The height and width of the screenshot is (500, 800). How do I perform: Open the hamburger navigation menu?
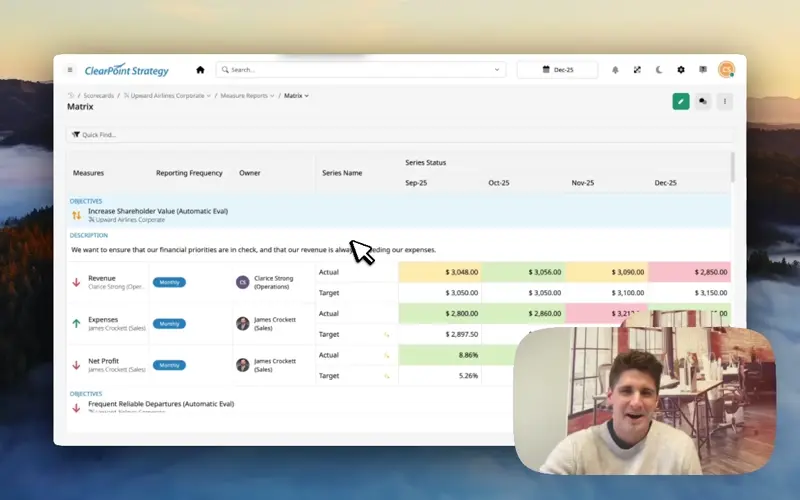(x=70, y=70)
